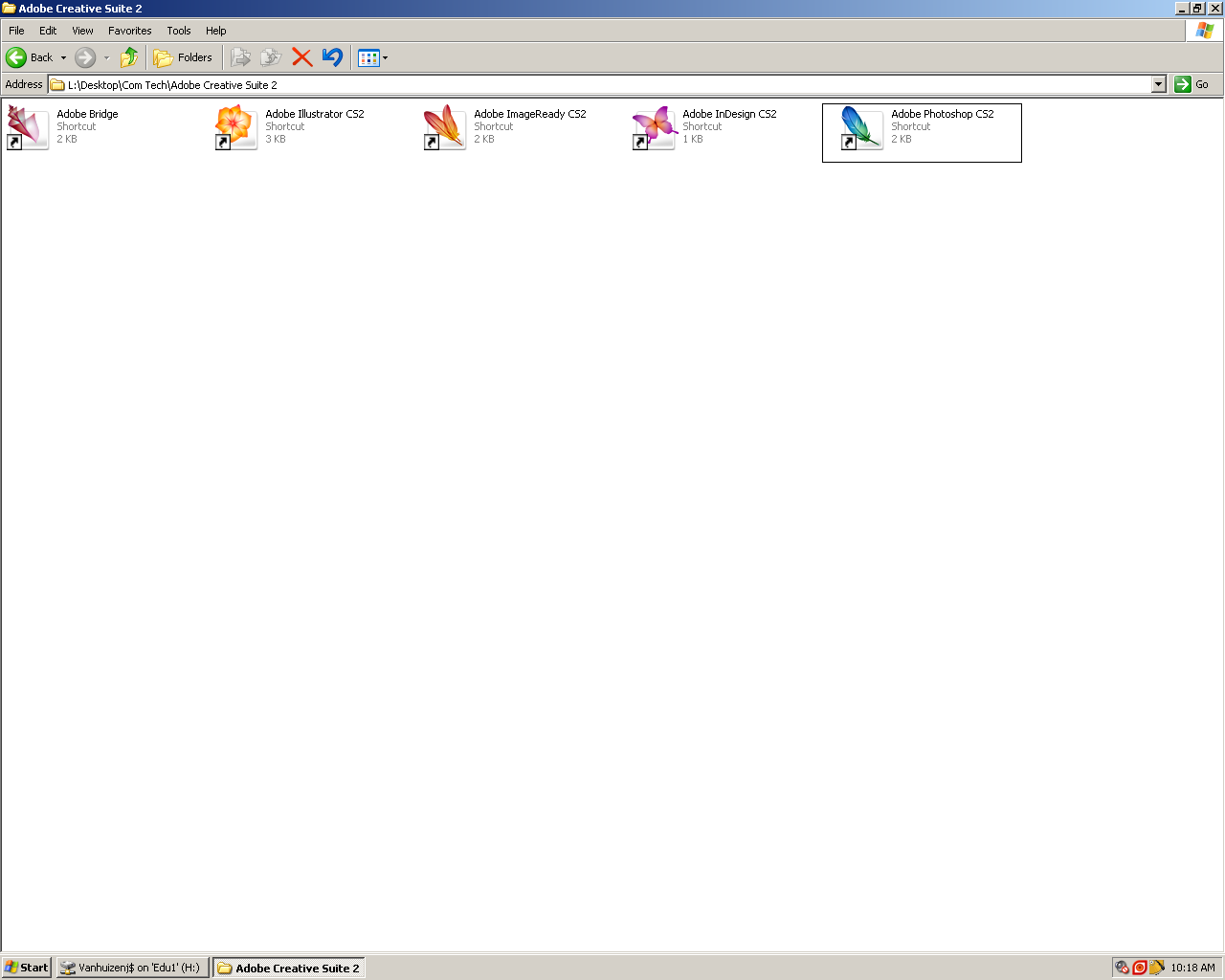The height and width of the screenshot is (980, 1225).
Task: Click the Adobe InDesign CS2 file name
Action: coord(729,114)
